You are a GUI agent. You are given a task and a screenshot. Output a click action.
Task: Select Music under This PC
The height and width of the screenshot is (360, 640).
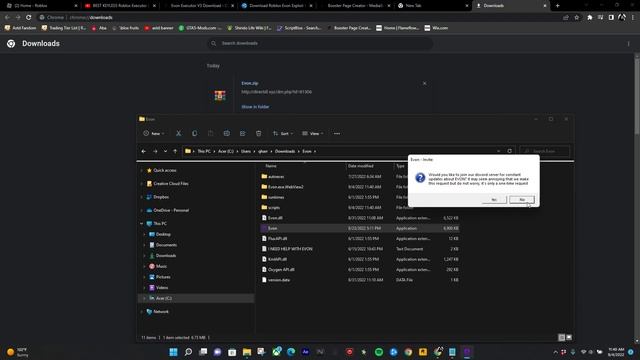click(161, 266)
